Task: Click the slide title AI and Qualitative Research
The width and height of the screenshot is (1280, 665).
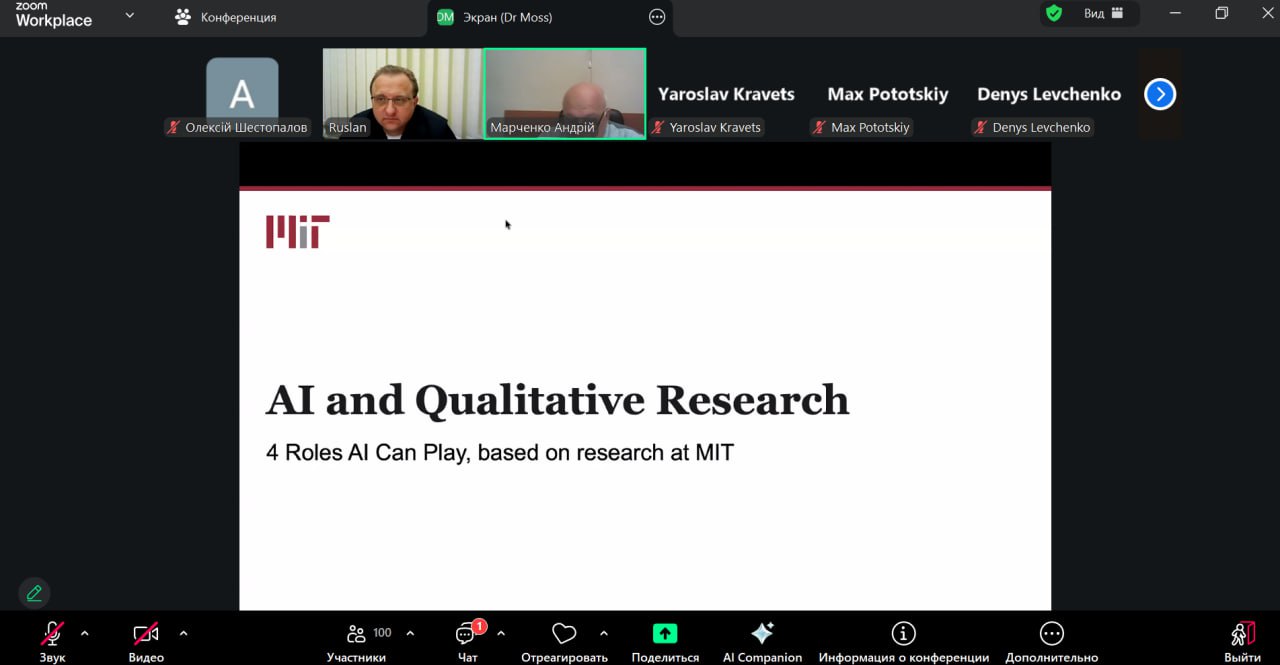Action: [x=557, y=400]
